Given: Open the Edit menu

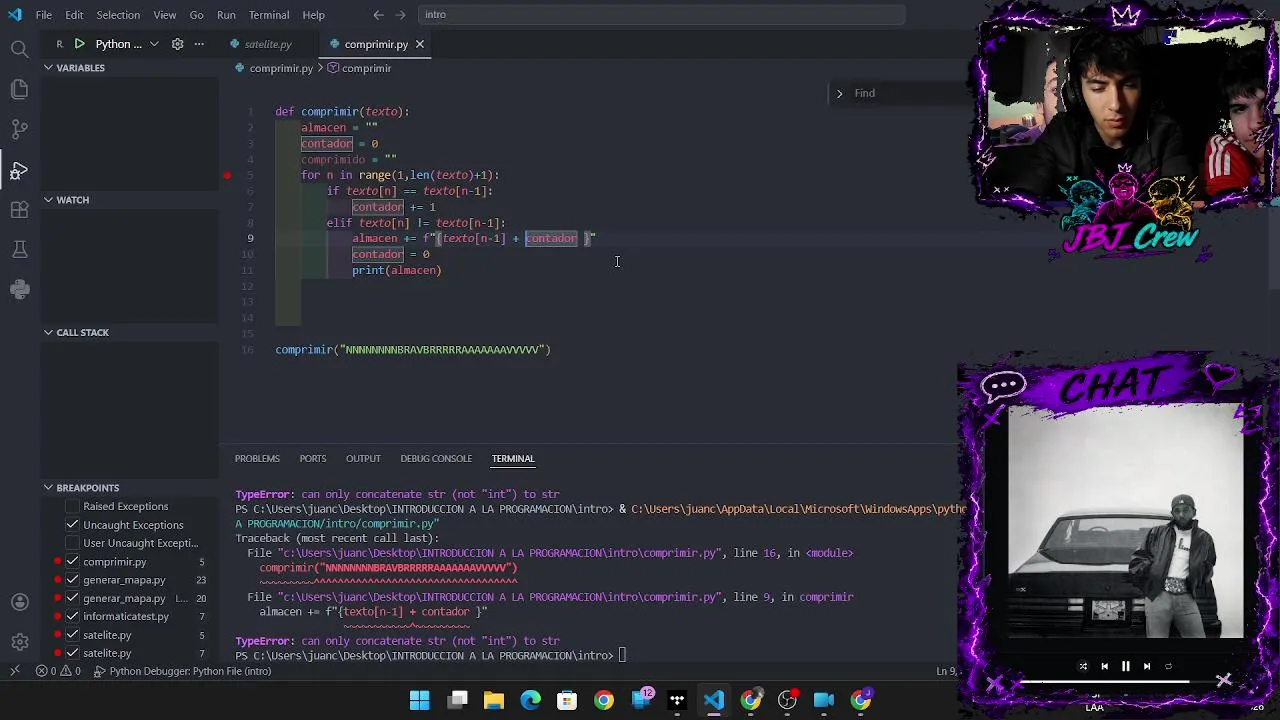Looking at the screenshot, I should click(x=74, y=15).
